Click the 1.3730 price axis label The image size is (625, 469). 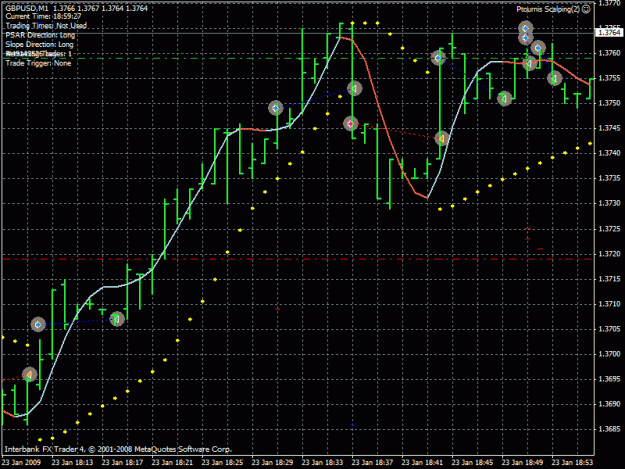(x=609, y=203)
